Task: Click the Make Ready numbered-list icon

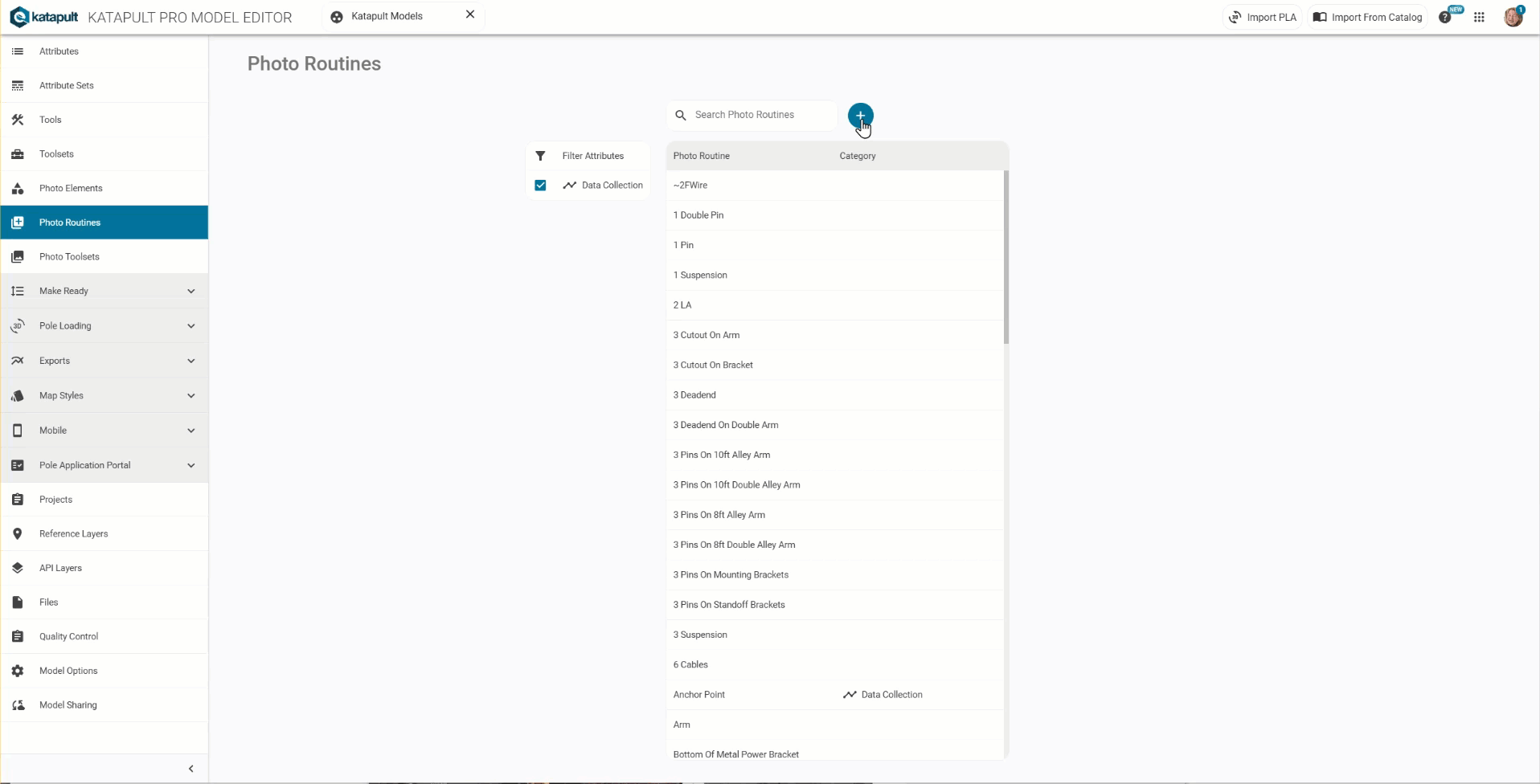Action: (x=18, y=291)
